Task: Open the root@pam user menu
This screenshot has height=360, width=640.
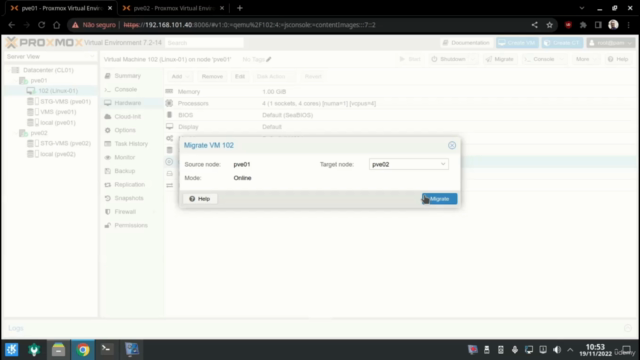Action: (611, 42)
